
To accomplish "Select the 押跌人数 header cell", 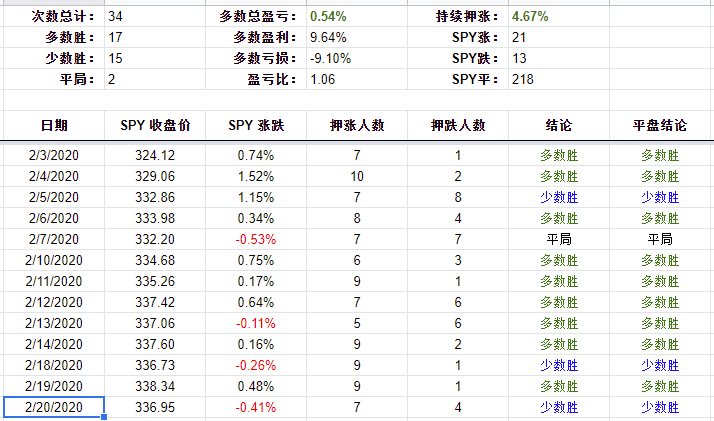I will coord(458,125).
